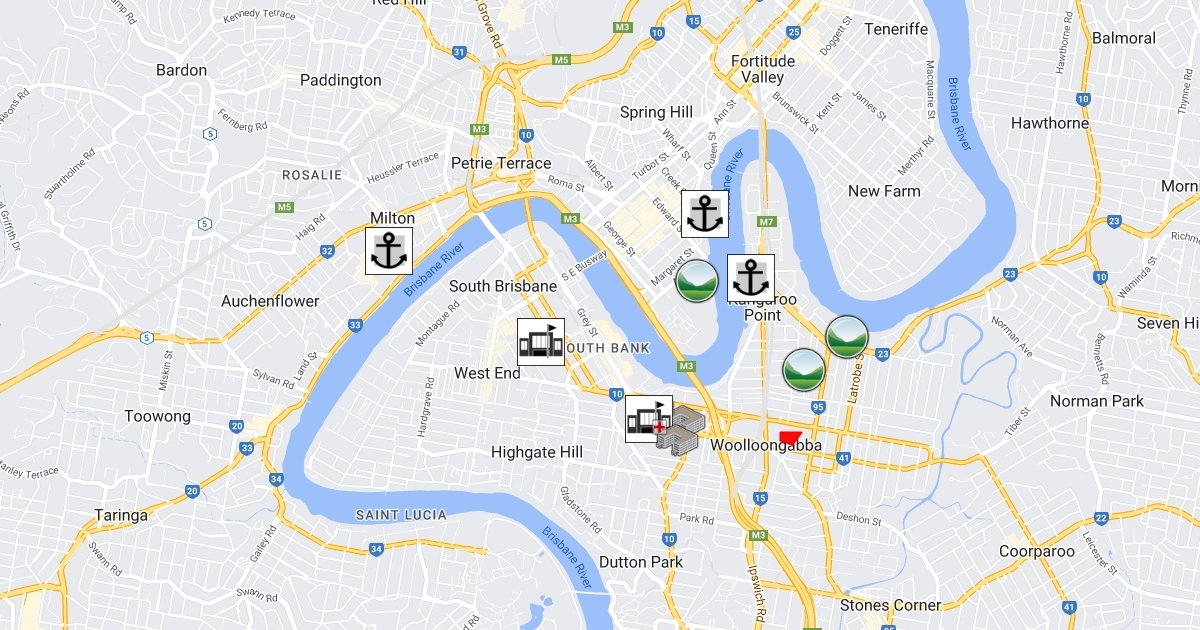Select the Dutton Park label
This screenshot has width=1200, height=630.
(641, 562)
